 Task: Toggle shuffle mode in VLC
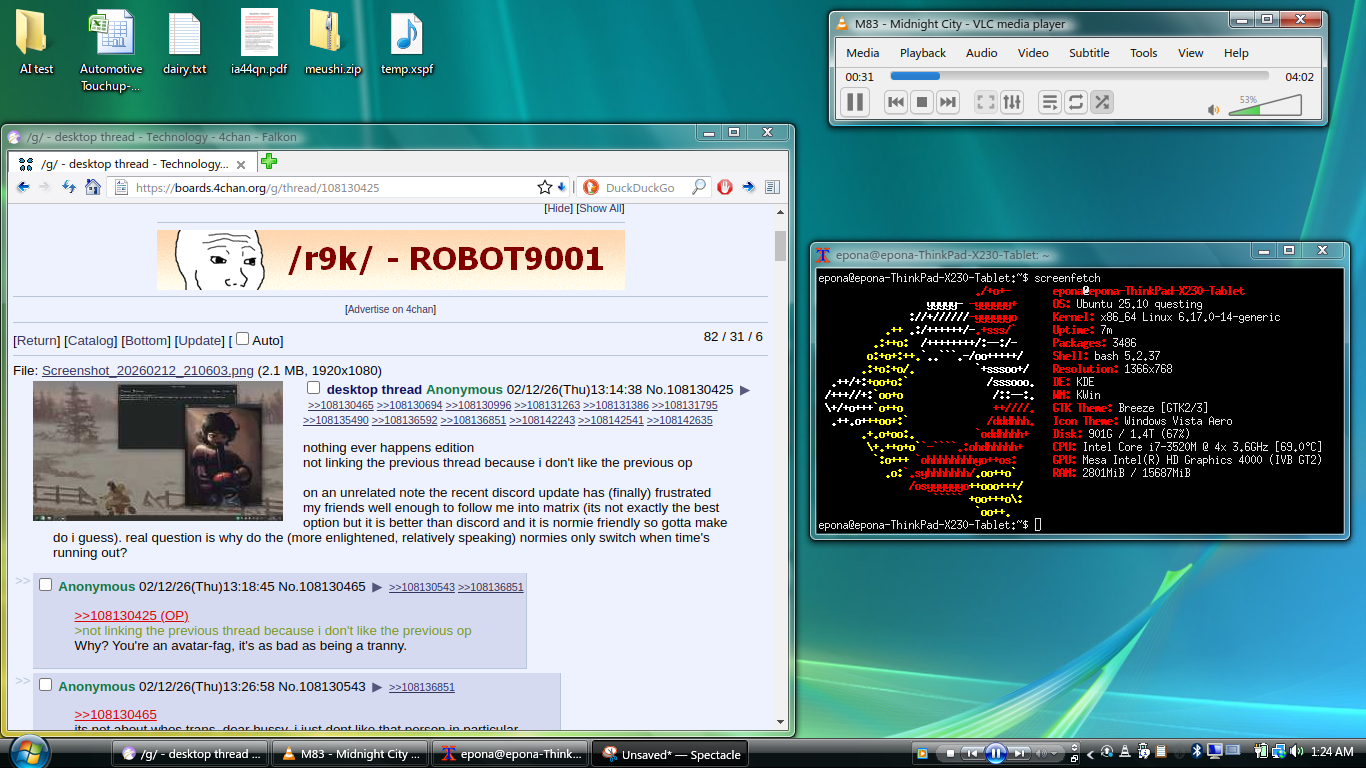pos(1101,102)
